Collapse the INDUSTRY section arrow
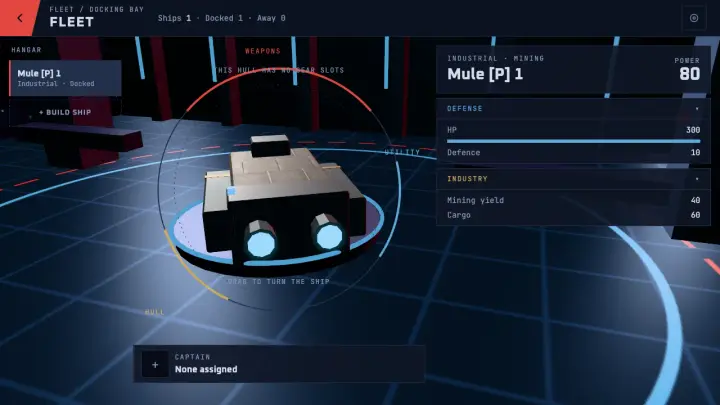720x405 pixels. click(697, 179)
